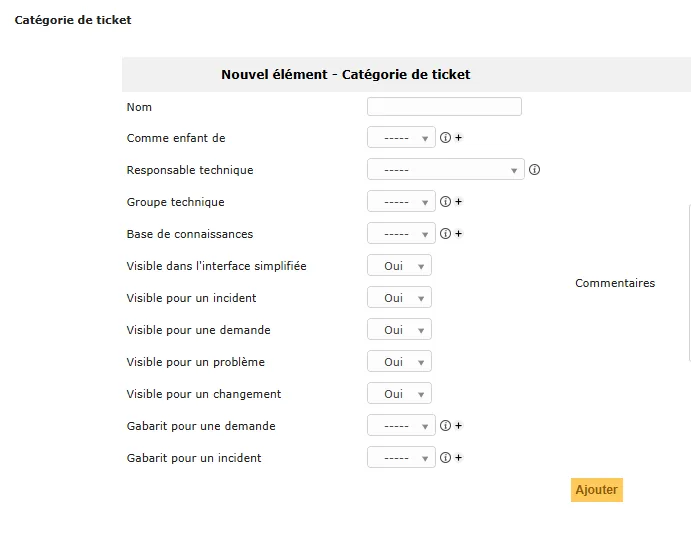This screenshot has height=536, width=691.
Task: Click the Visible pour un incident label
Action: point(191,298)
